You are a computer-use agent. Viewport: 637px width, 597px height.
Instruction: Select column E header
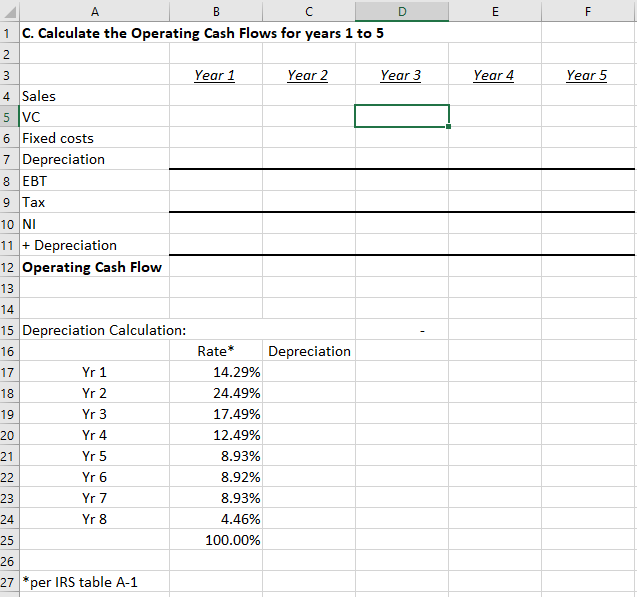pyautogui.click(x=495, y=11)
